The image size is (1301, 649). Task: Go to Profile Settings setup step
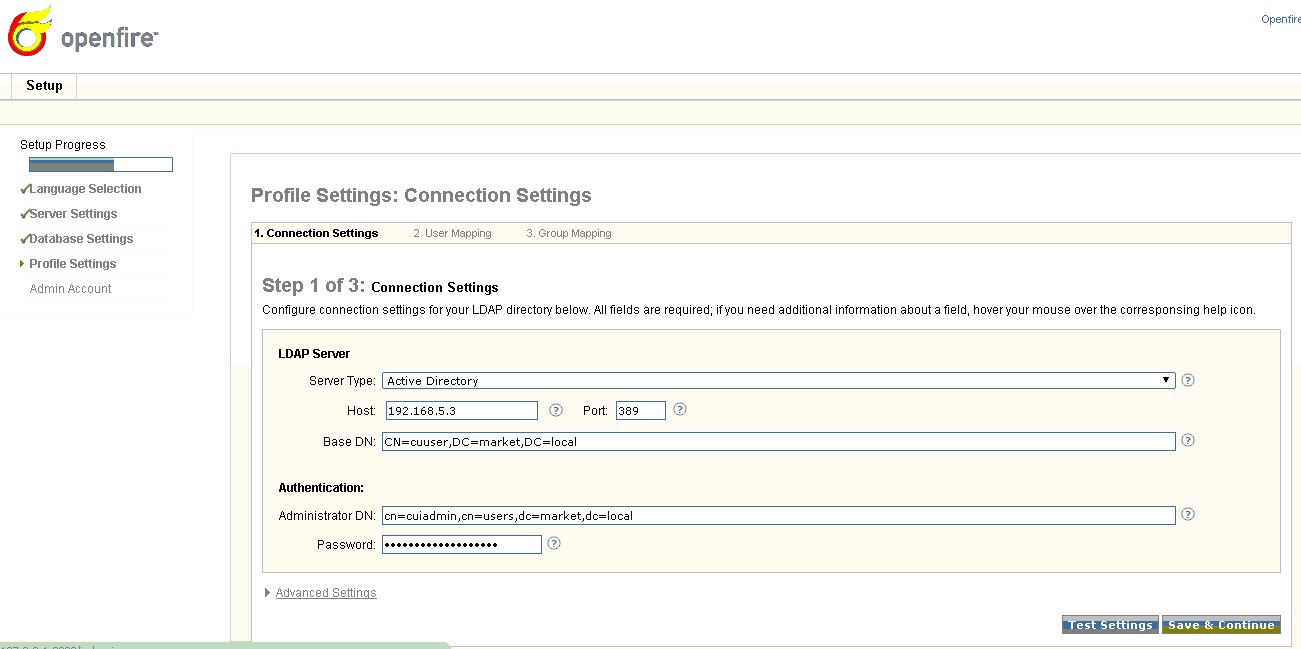[x=72, y=264]
